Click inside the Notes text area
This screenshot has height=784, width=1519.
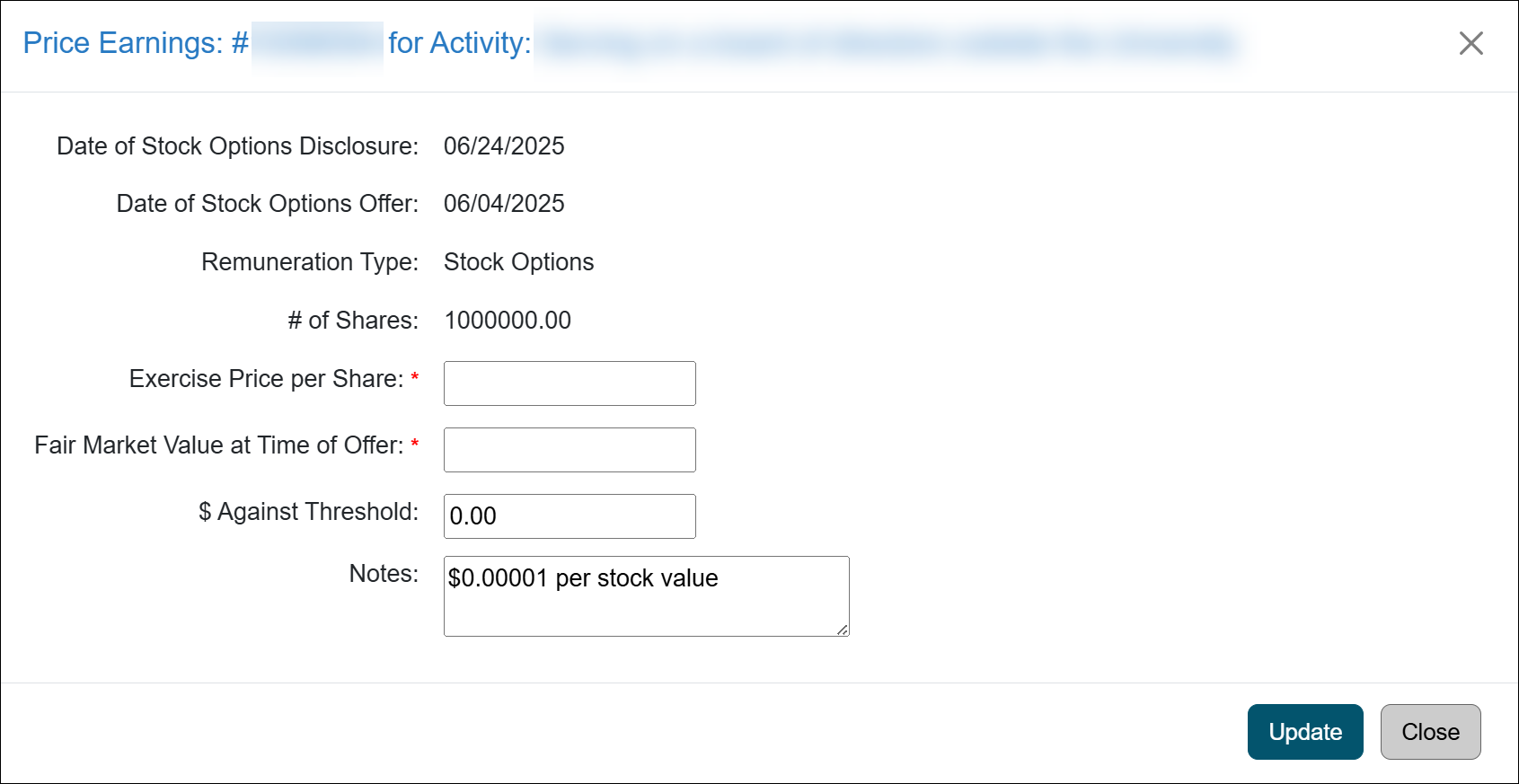pos(645,596)
